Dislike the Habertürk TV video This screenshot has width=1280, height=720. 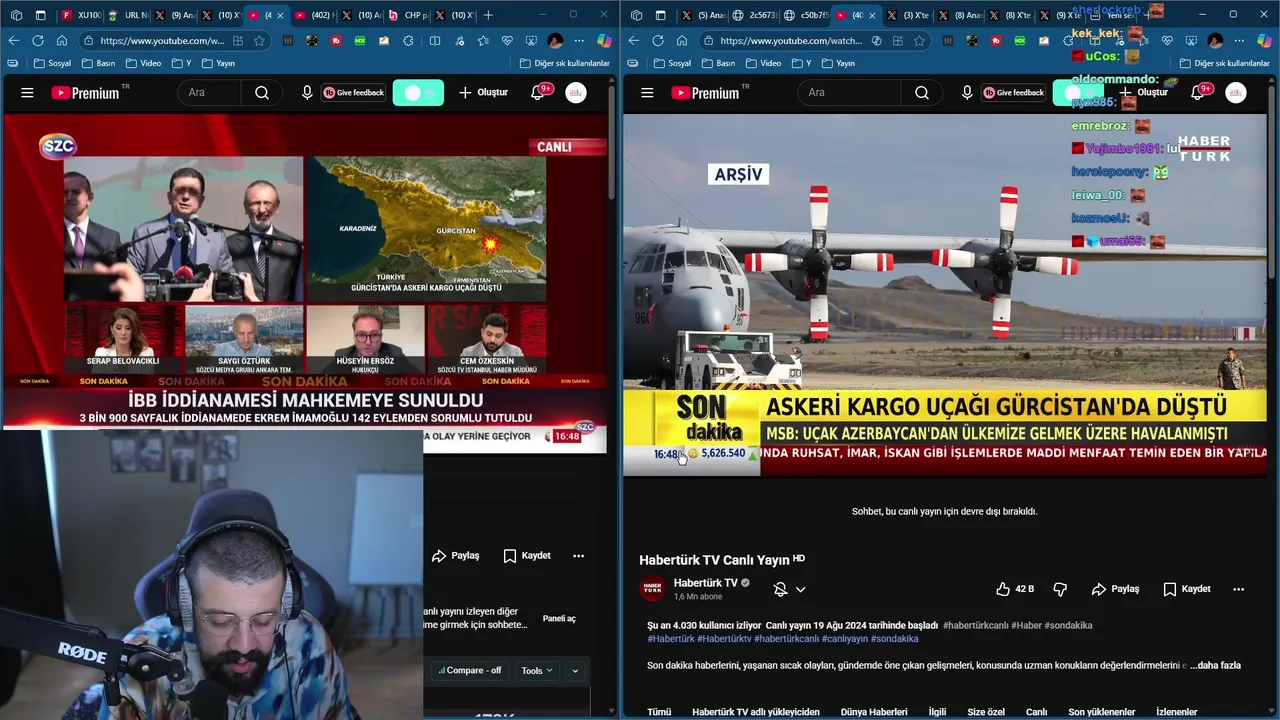click(1061, 589)
